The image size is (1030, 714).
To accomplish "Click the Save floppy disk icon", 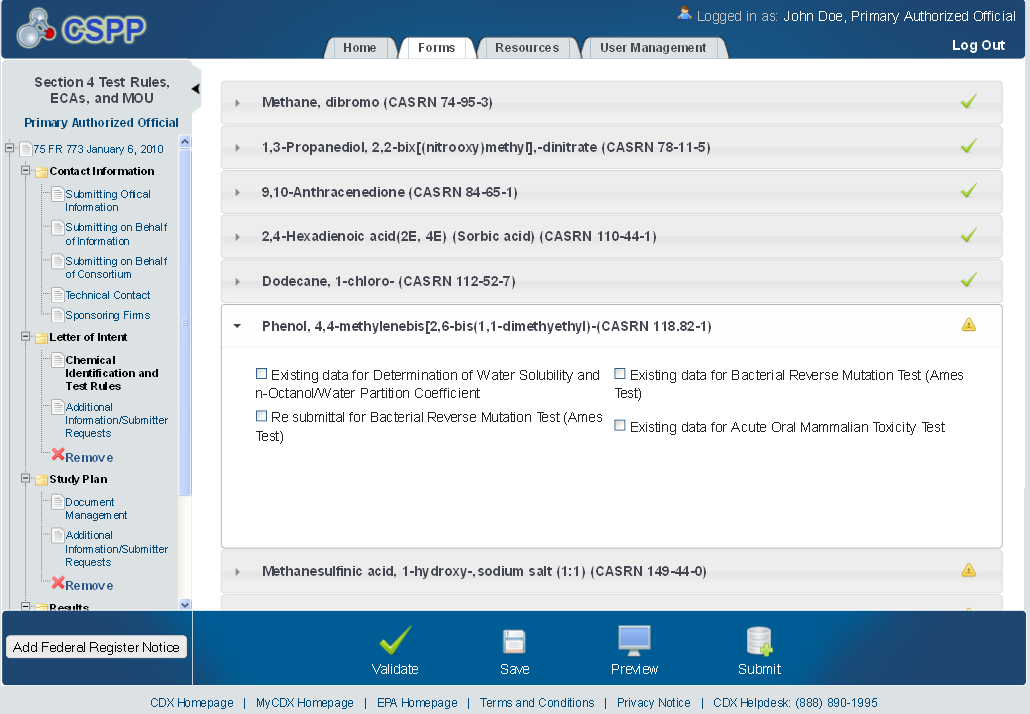I will pyautogui.click(x=514, y=641).
